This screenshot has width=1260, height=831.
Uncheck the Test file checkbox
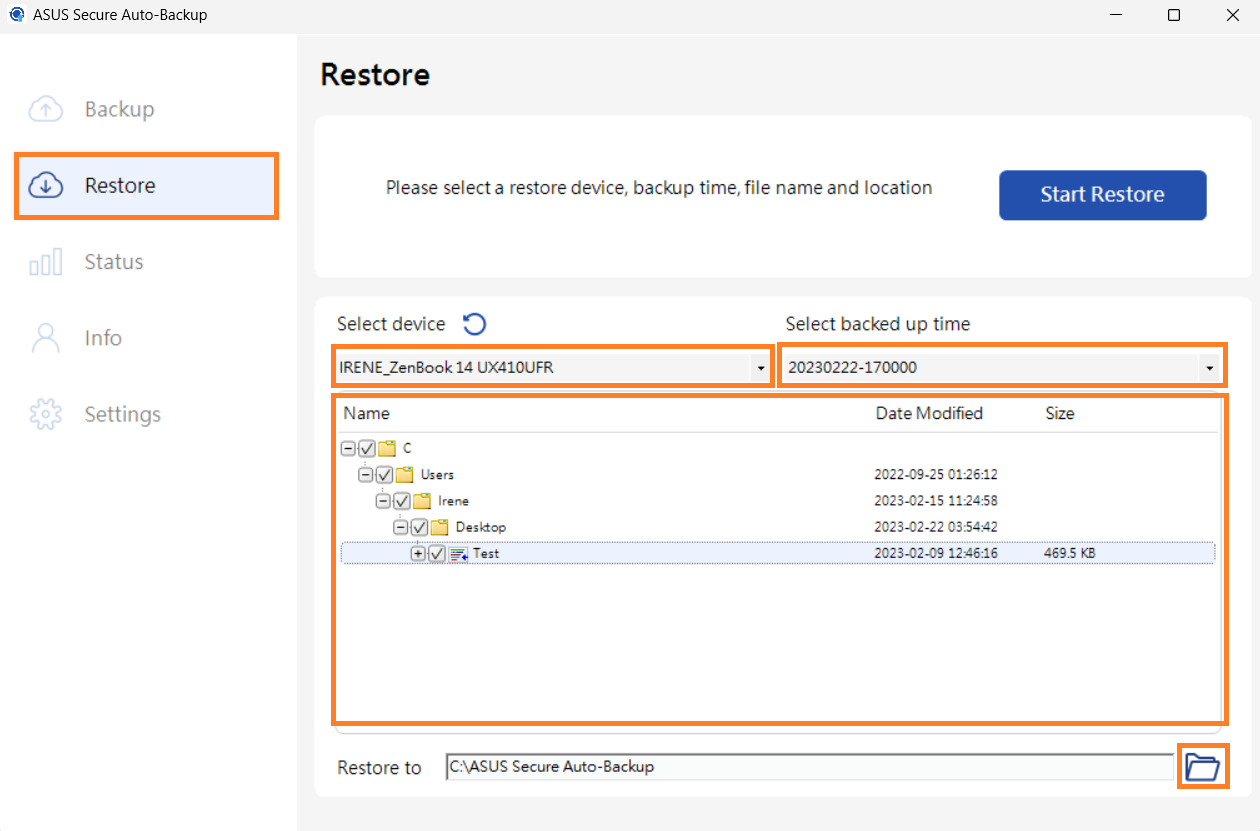436,553
